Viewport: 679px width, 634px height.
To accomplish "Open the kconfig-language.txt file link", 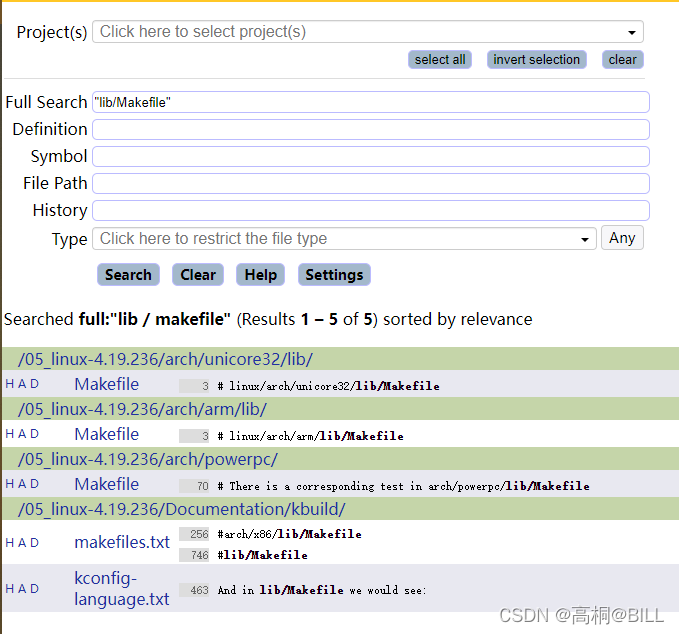I will point(122,589).
